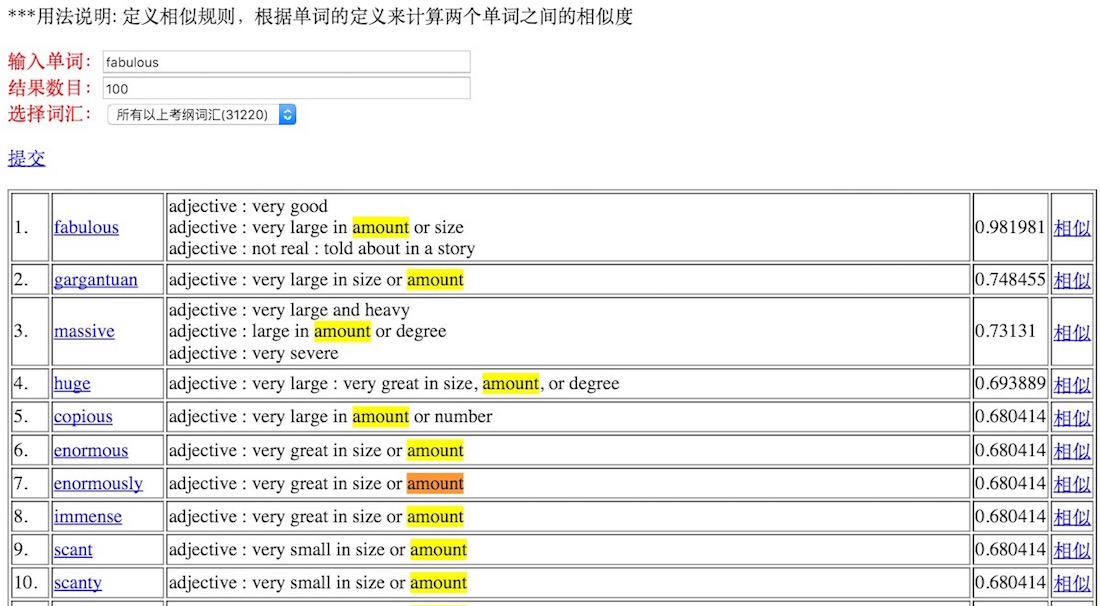Click the score 0.981981
The height and width of the screenshot is (606, 1100).
[x=1010, y=227]
